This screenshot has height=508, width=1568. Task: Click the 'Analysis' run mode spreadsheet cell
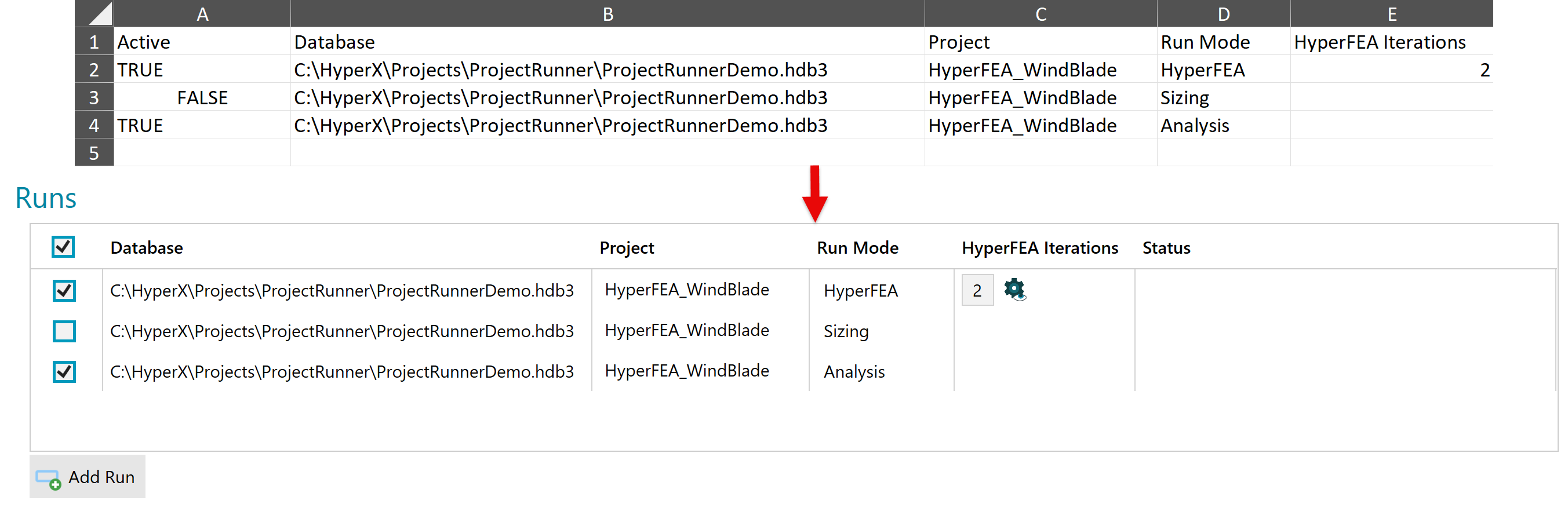[1224, 125]
